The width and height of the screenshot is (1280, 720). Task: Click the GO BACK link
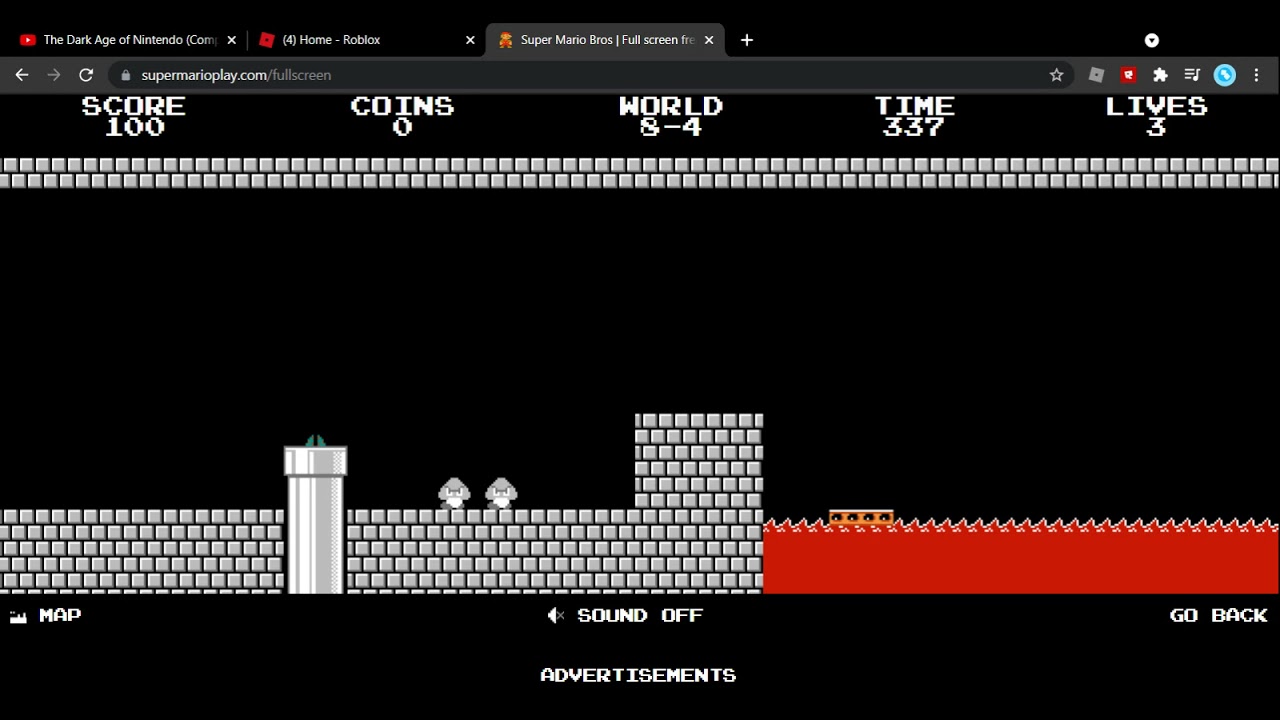pos(1218,616)
